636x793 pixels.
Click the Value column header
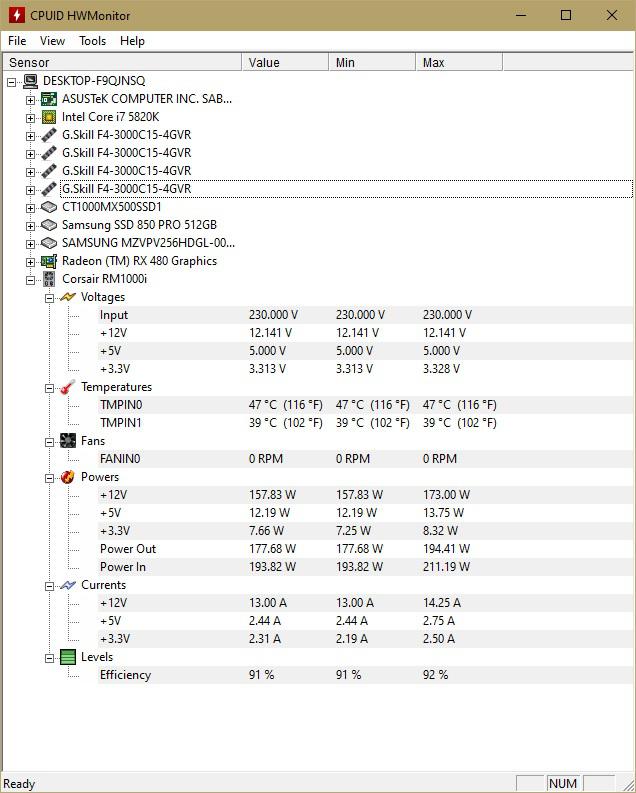[285, 62]
